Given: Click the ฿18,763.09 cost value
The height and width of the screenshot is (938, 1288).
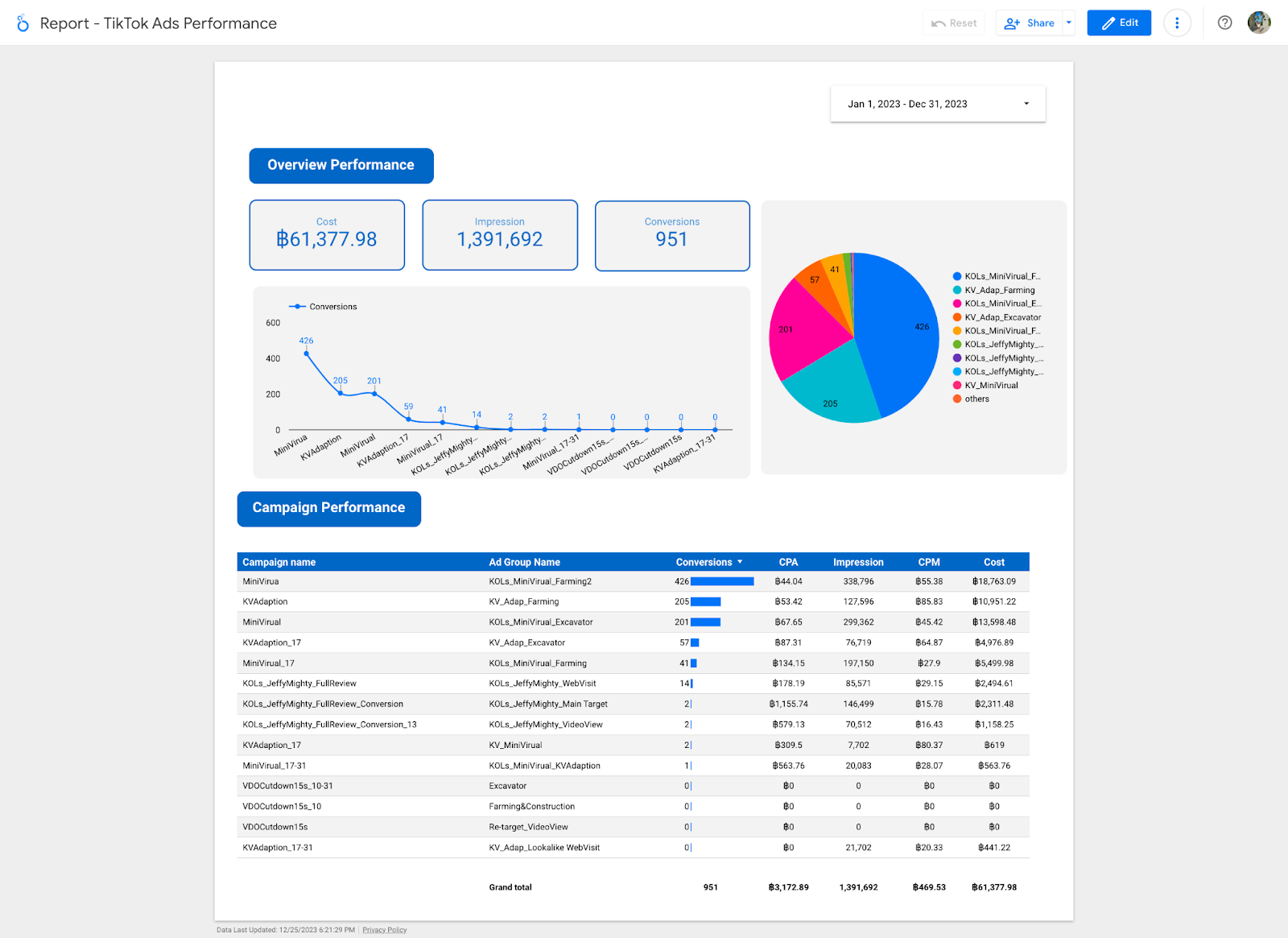Looking at the screenshot, I should pyautogui.click(x=994, y=581).
